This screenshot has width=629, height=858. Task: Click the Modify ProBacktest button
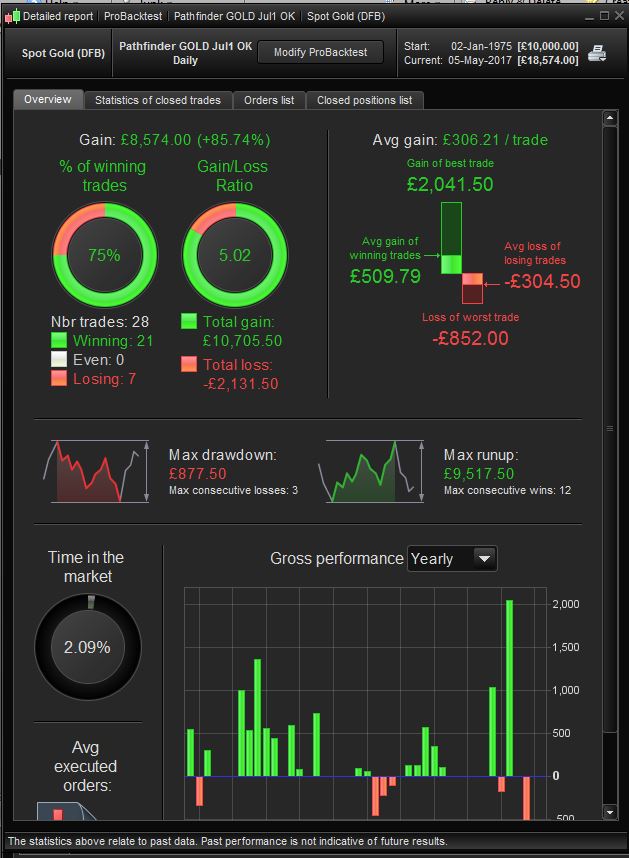coord(321,53)
